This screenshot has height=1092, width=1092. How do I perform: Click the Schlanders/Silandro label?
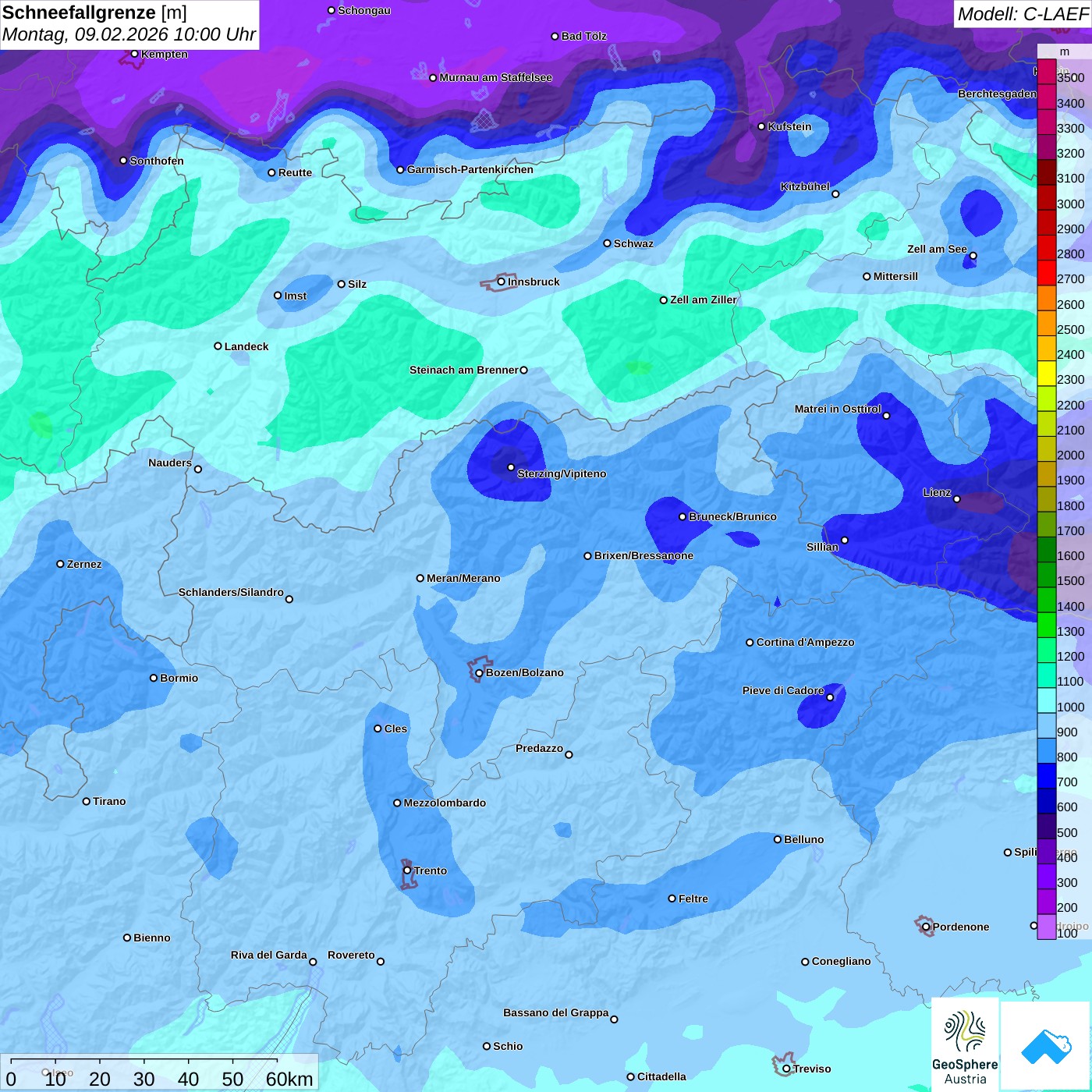click(x=231, y=592)
